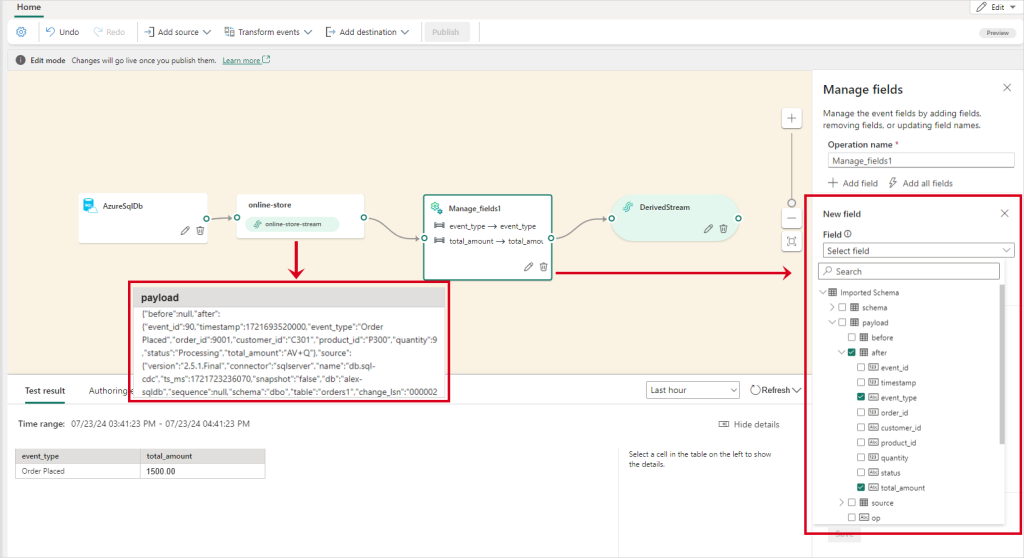Click the fit-to-view canvas icon

click(792, 241)
